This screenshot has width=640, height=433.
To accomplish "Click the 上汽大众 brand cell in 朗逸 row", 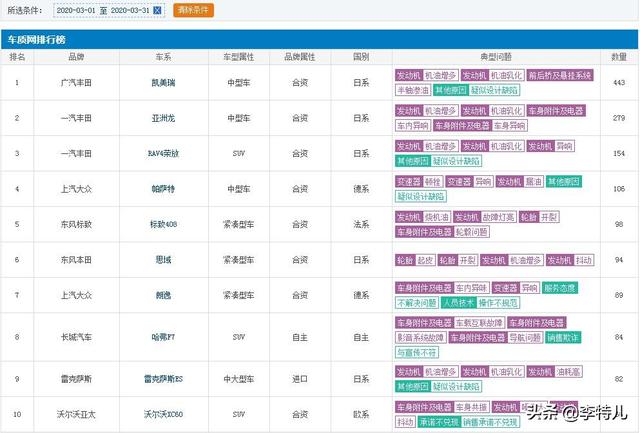I will [x=76, y=295].
